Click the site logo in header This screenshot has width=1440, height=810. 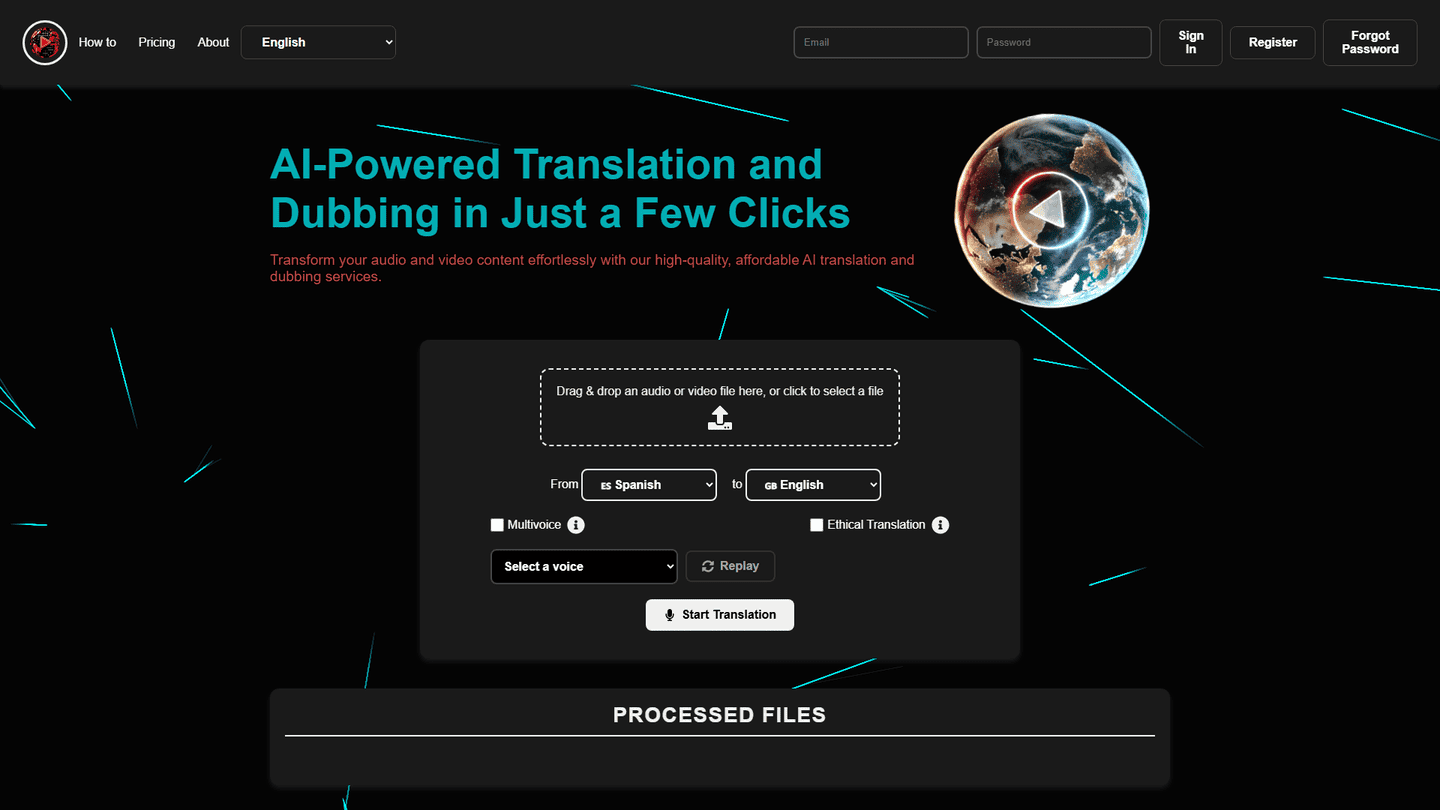click(x=45, y=43)
